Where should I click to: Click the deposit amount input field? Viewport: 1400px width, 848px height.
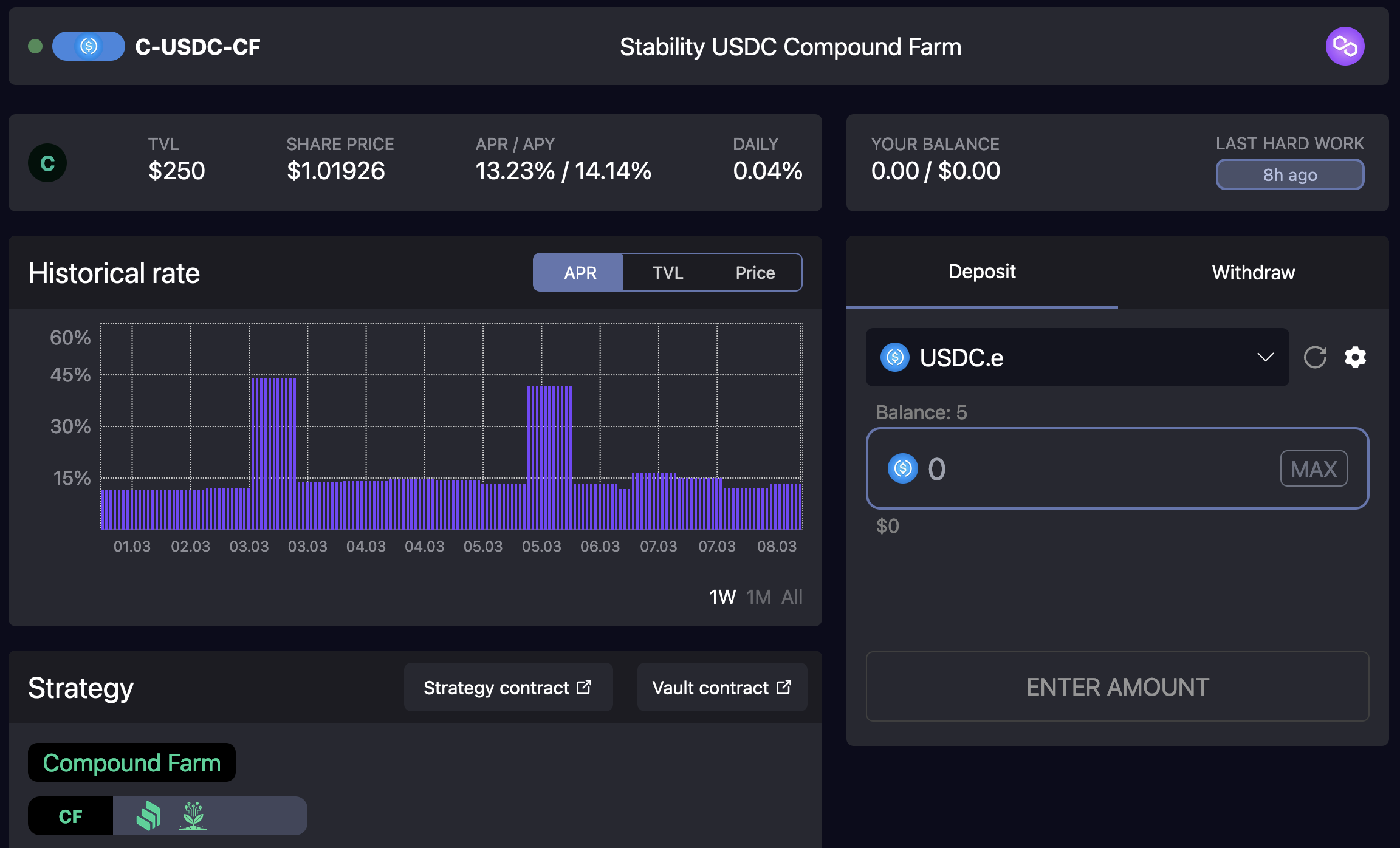1094,468
